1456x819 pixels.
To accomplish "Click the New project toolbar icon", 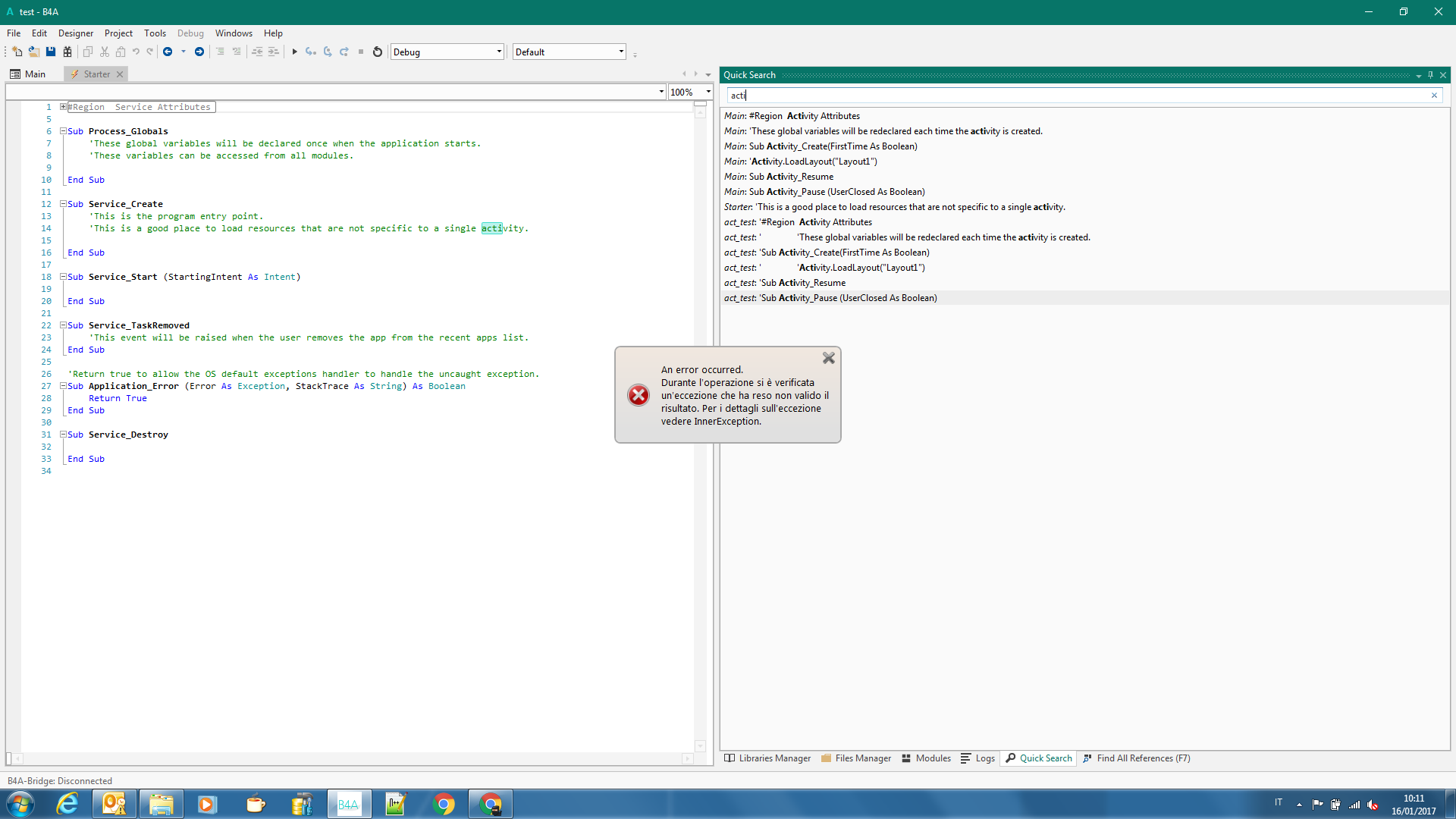I will click(17, 52).
